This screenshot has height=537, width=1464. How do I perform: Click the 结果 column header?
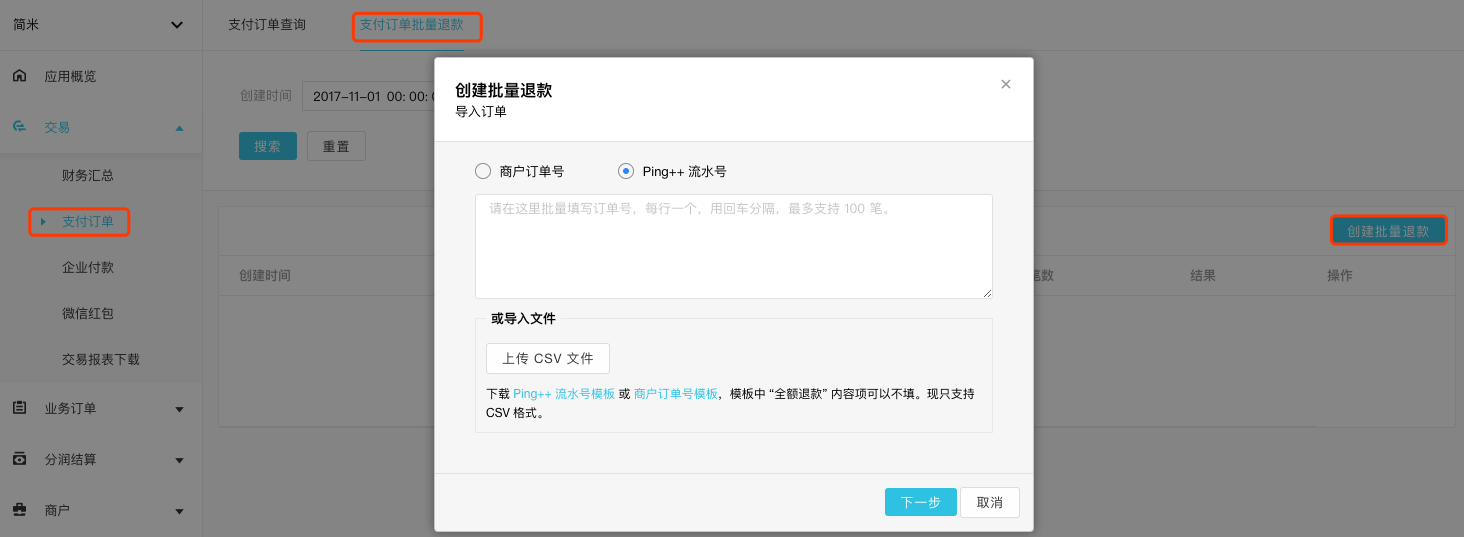point(1203,275)
